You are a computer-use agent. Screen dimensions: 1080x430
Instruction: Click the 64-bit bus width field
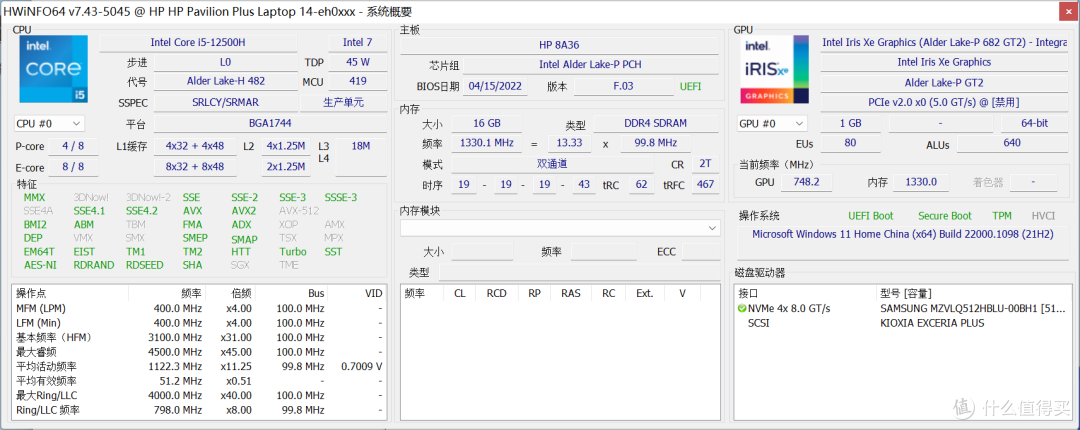pyautogui.click(x=1034, y=123)
